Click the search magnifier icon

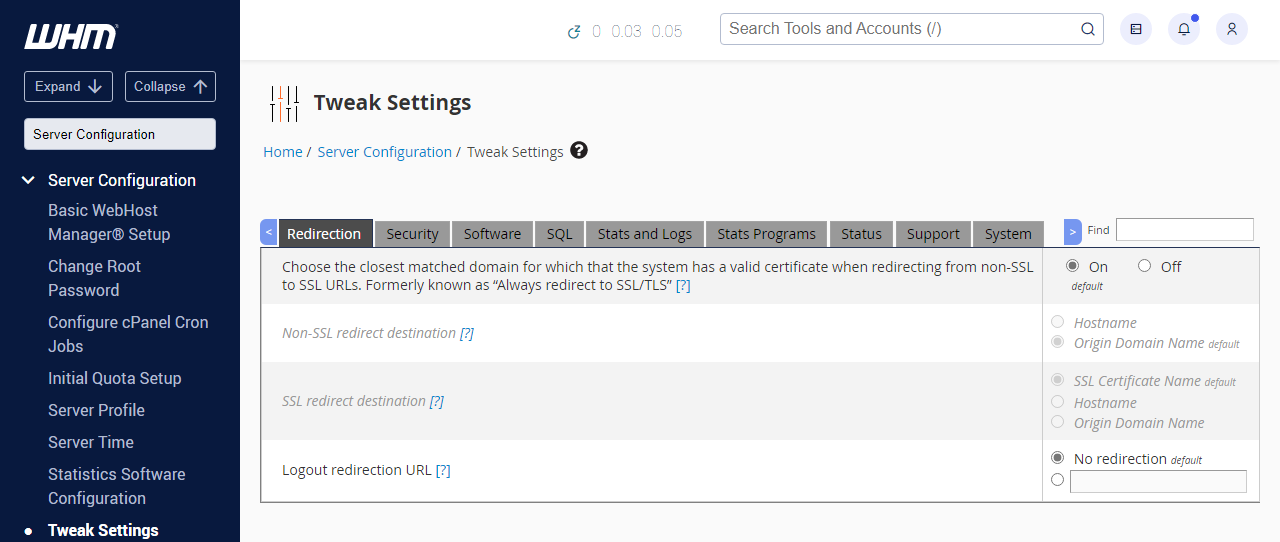pyautogui.click(x=1088, y=29)
